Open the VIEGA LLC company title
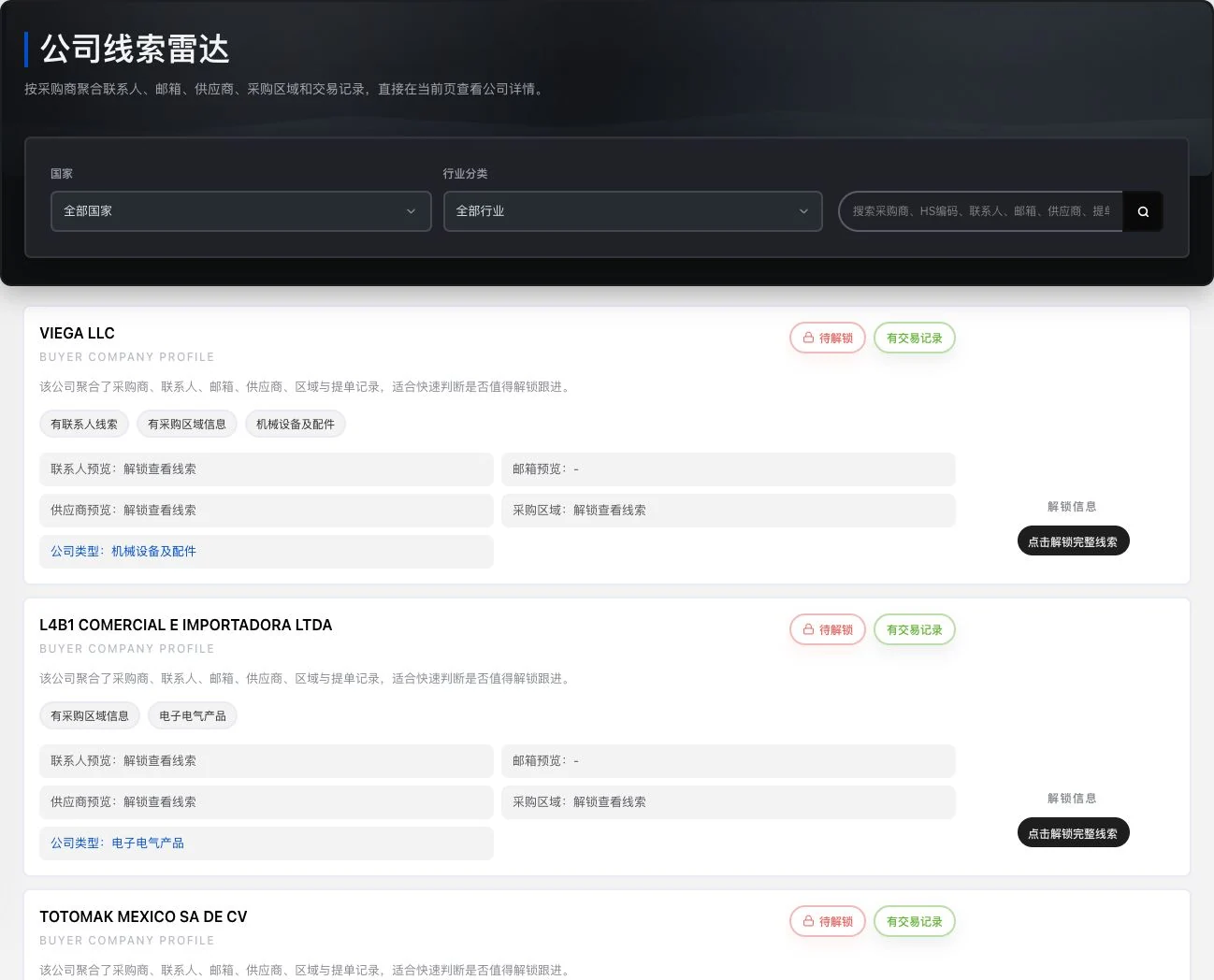 pos(78,333)
